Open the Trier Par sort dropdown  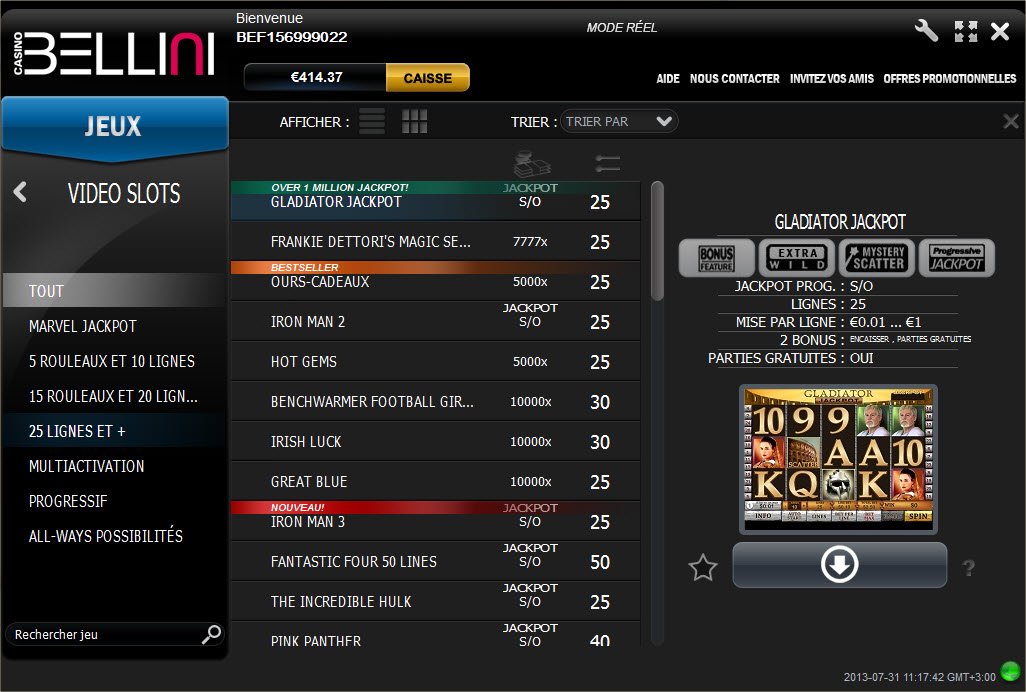[618, 122]
